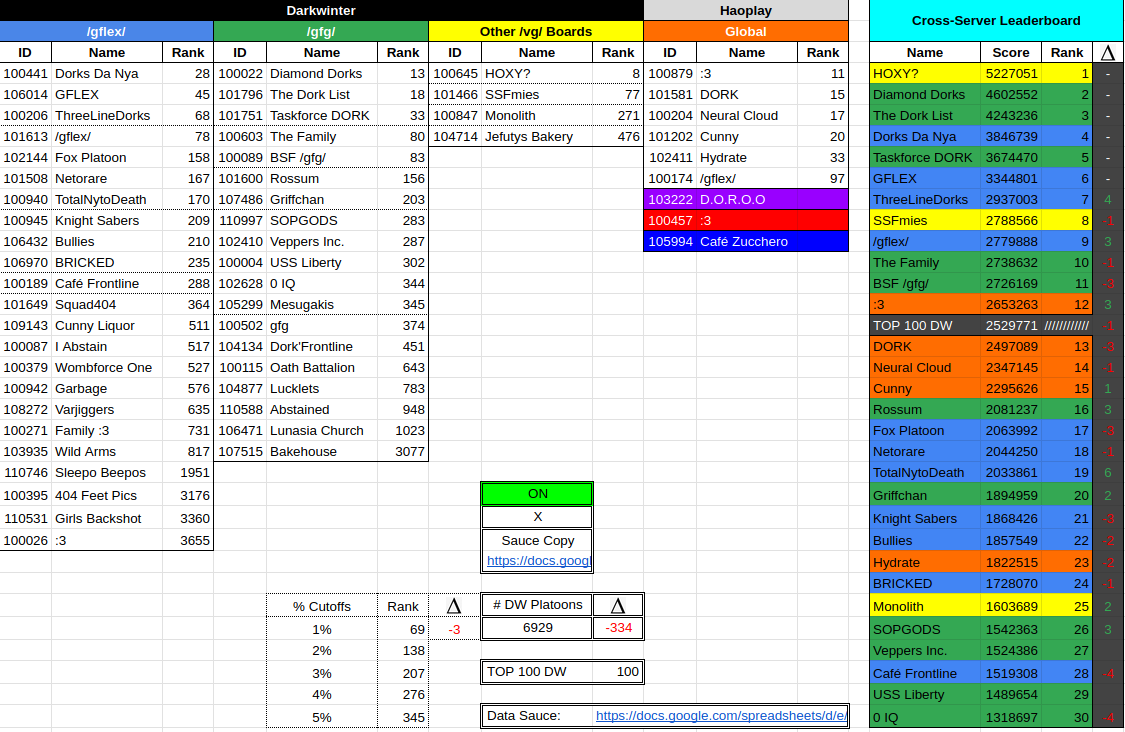The height and width of the screenshot is (732, 1125).
Task: Select the Neural Cloud cell in Global table
Action: [746, 116]
